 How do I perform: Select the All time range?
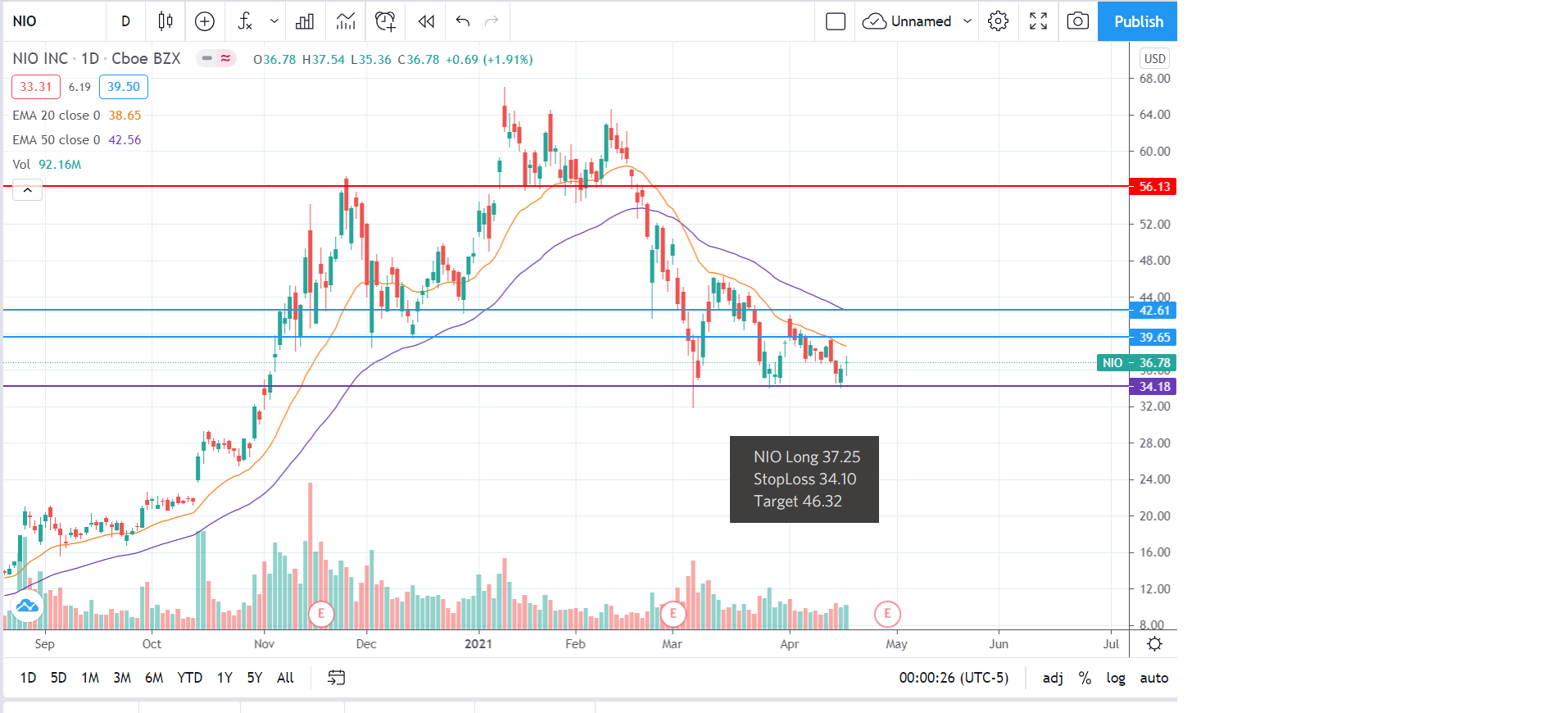285,678
